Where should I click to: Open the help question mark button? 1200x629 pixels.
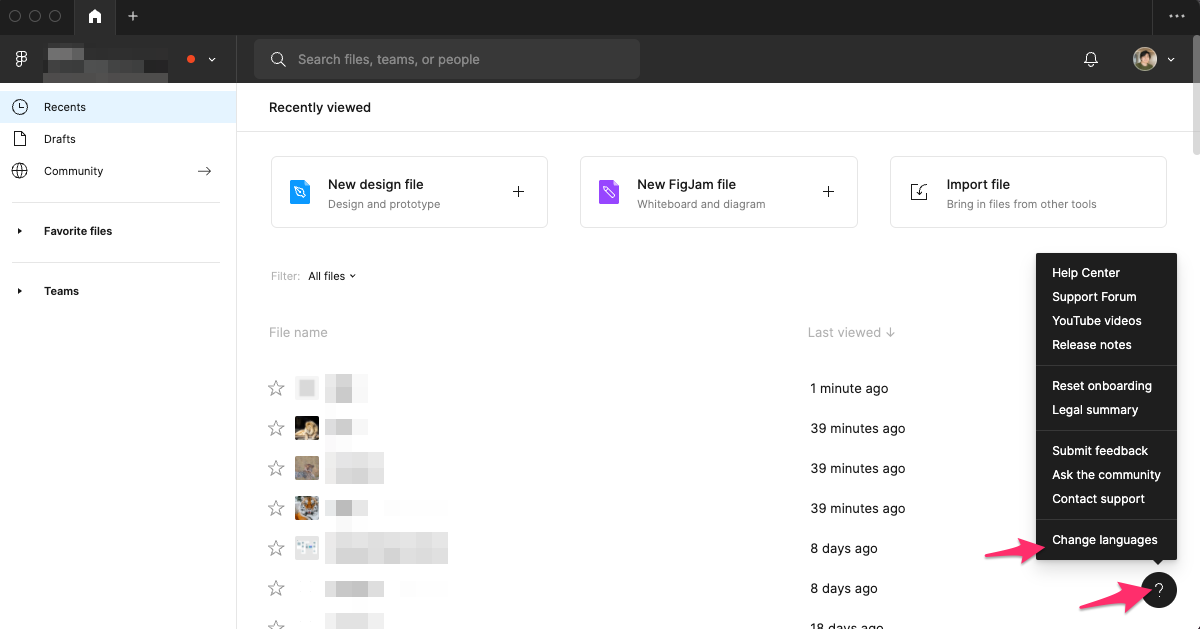(1159, 590)
